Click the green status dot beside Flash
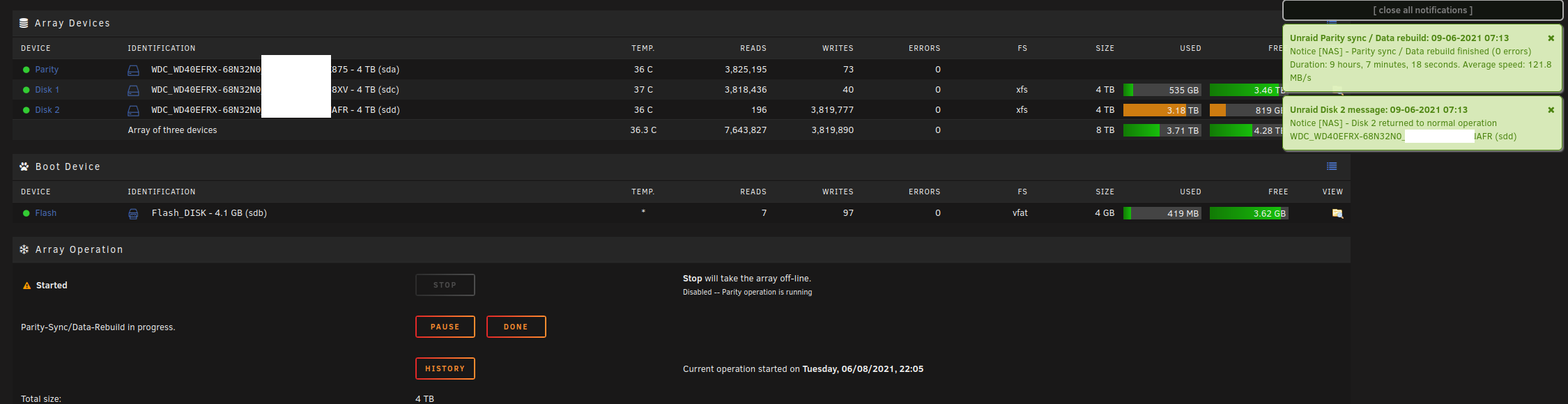 pos(26,213)
